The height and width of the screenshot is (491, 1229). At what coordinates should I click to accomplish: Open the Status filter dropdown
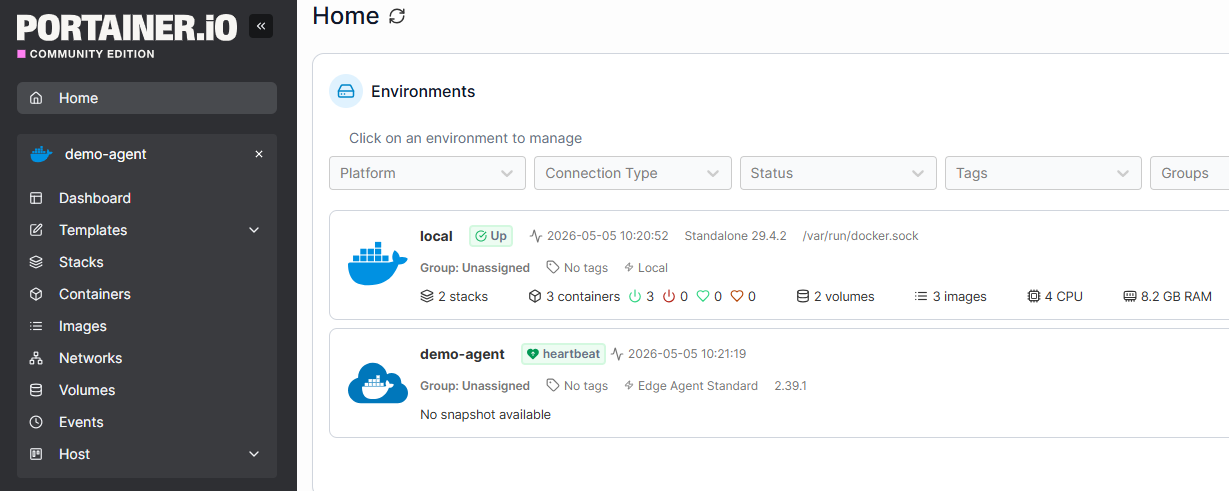pyautogui.click(x=838, y=173)
